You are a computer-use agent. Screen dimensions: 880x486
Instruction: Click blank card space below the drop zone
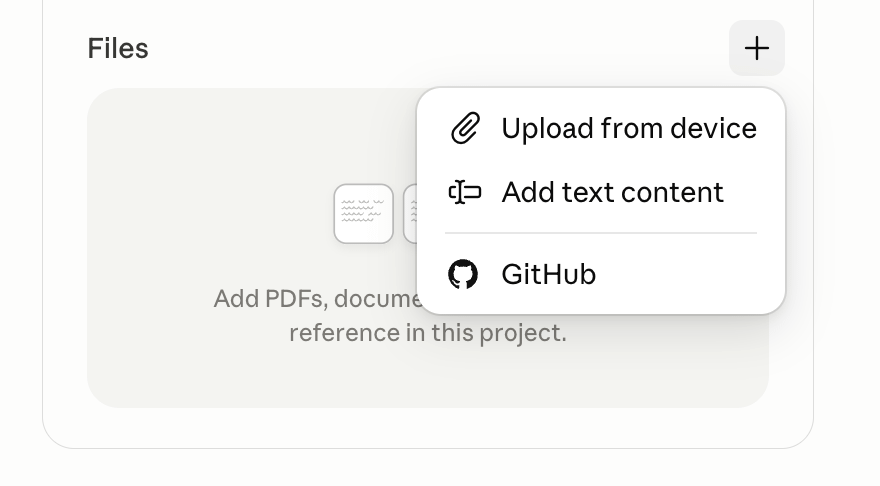pyautogui.click(x=428, y=428)
